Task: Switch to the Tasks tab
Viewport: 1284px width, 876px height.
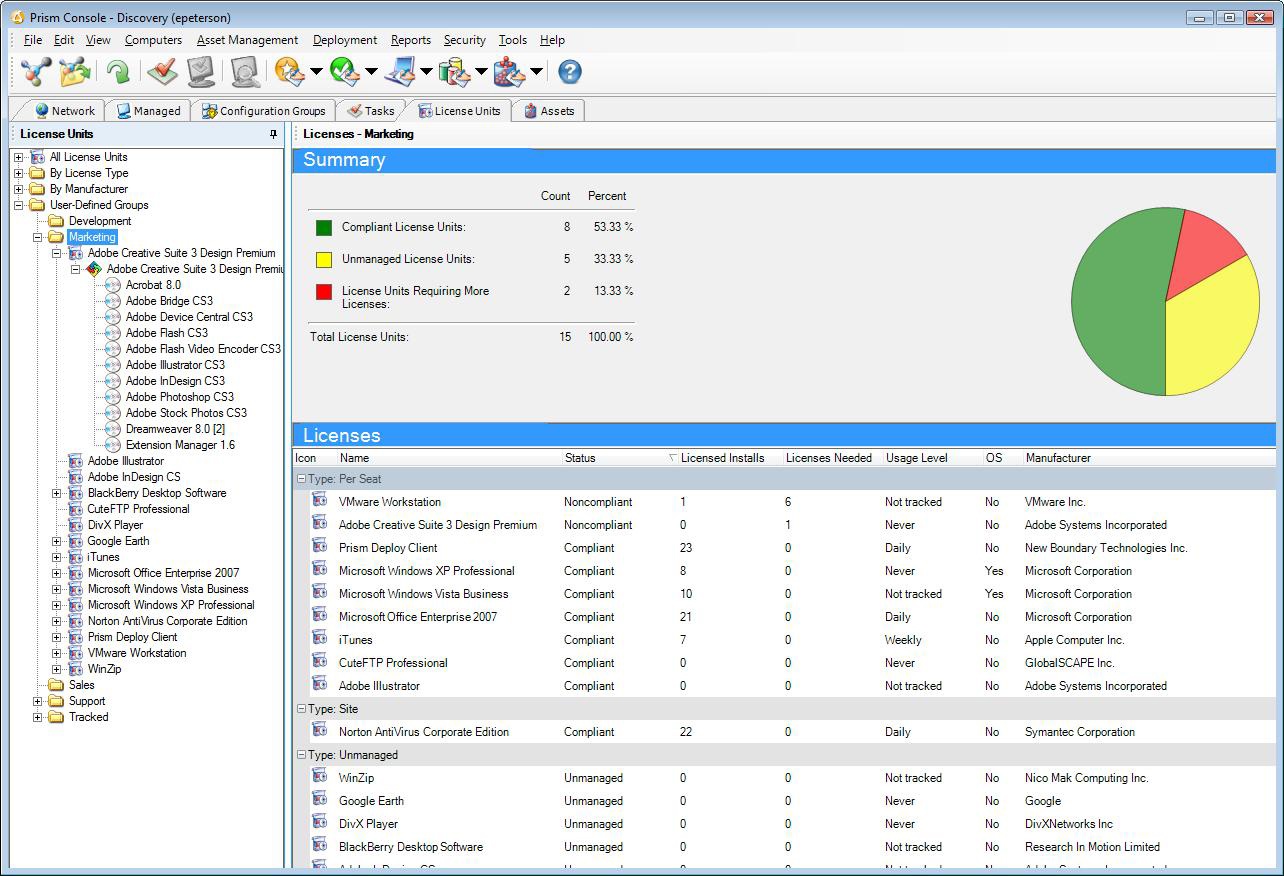Action: pyautogui.click(x=370, y=111)
